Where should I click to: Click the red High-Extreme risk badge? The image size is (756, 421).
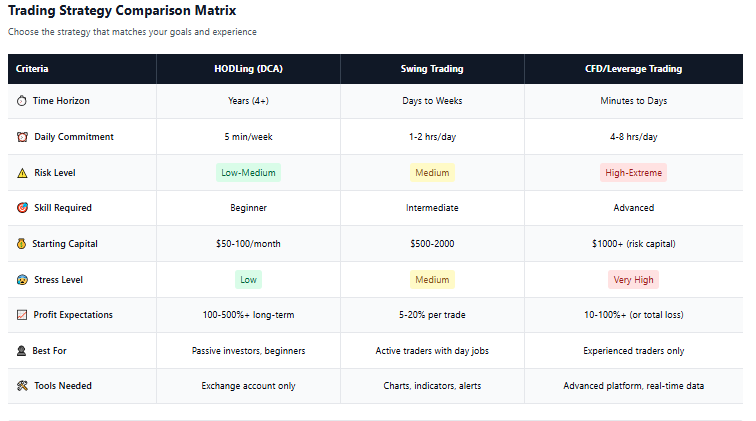633,173
